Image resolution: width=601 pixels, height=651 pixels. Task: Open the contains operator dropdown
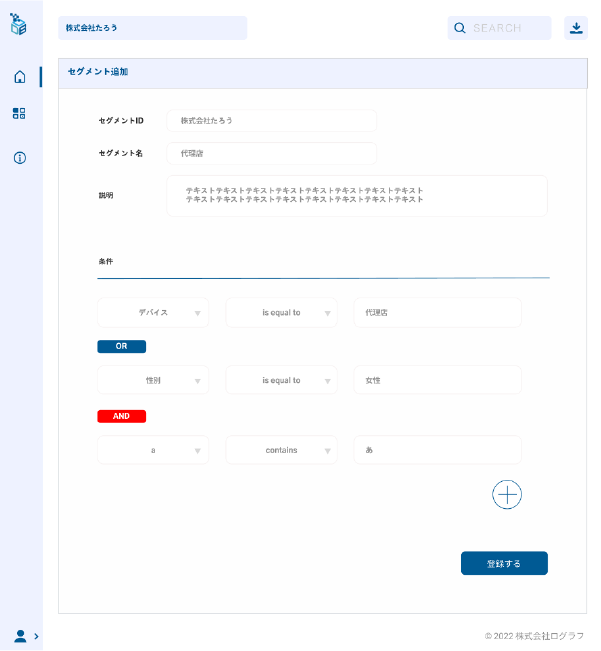coord(281,450)
